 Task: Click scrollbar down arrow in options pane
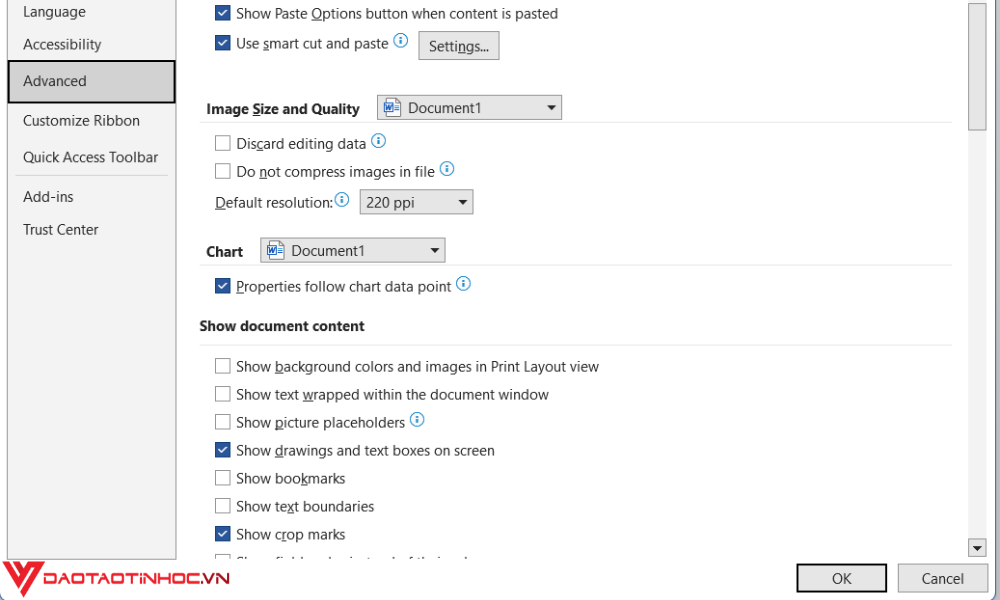coord(977,547)
